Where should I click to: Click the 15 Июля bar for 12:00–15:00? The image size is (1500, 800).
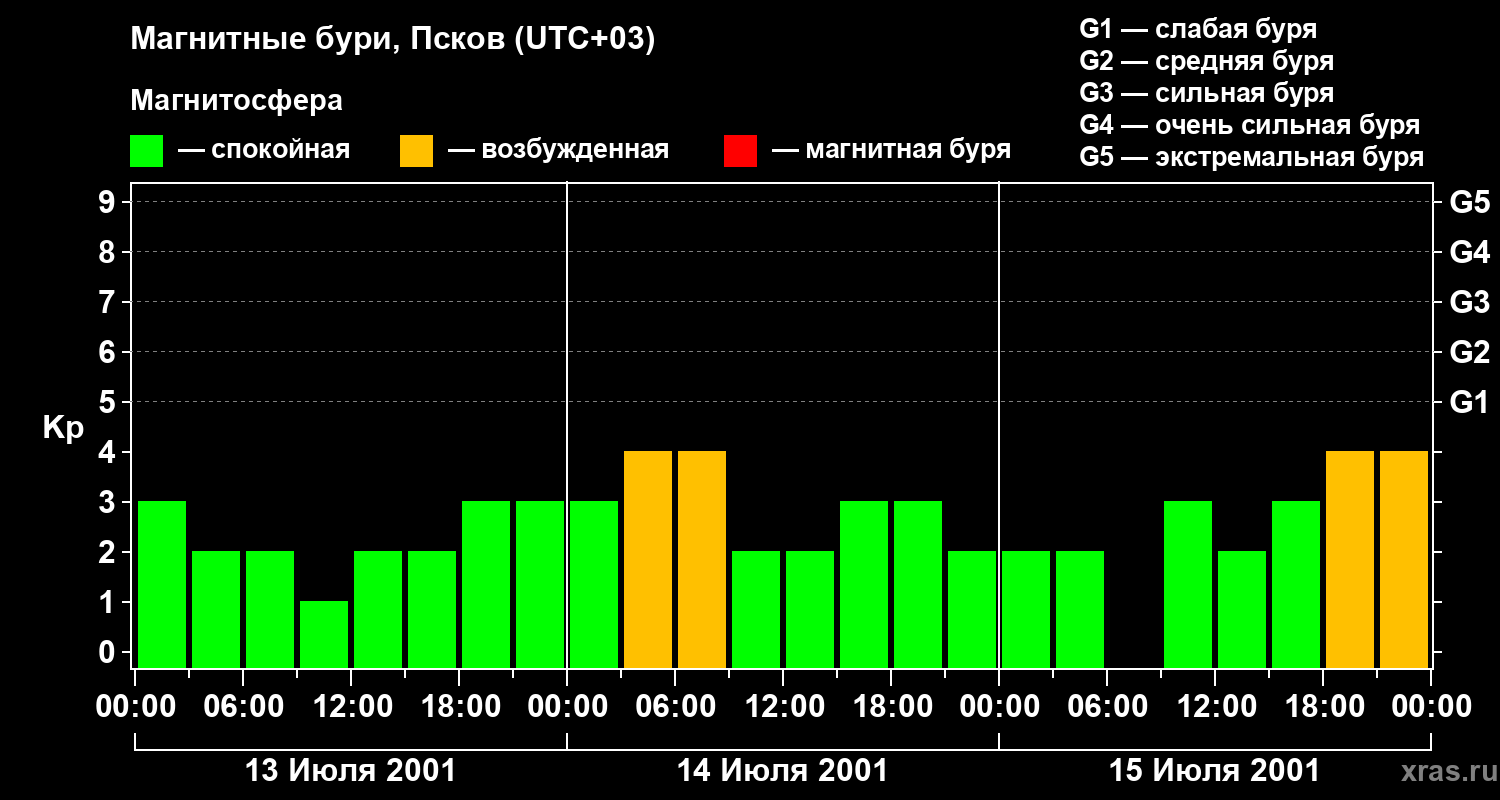coord(1242,609)
